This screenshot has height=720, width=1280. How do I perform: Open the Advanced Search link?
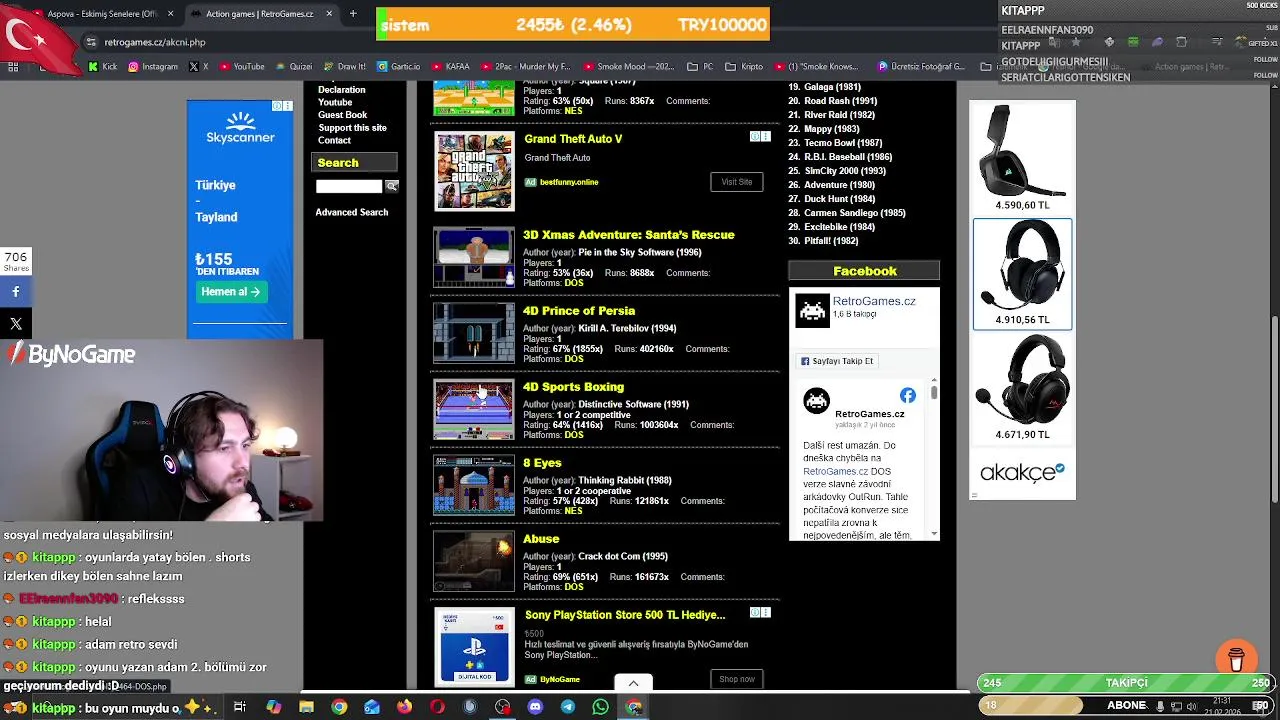pos(352,212)
